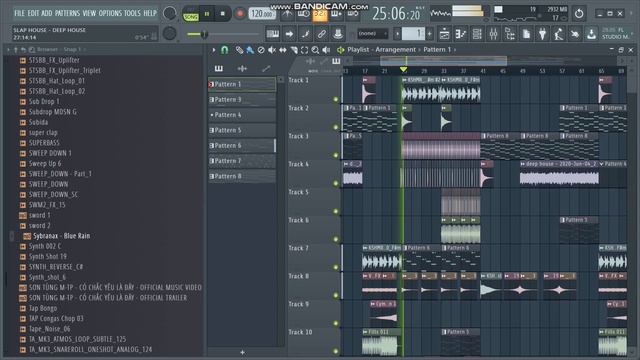Click the circular refresh icon near CPU meter

click(579, 14)
